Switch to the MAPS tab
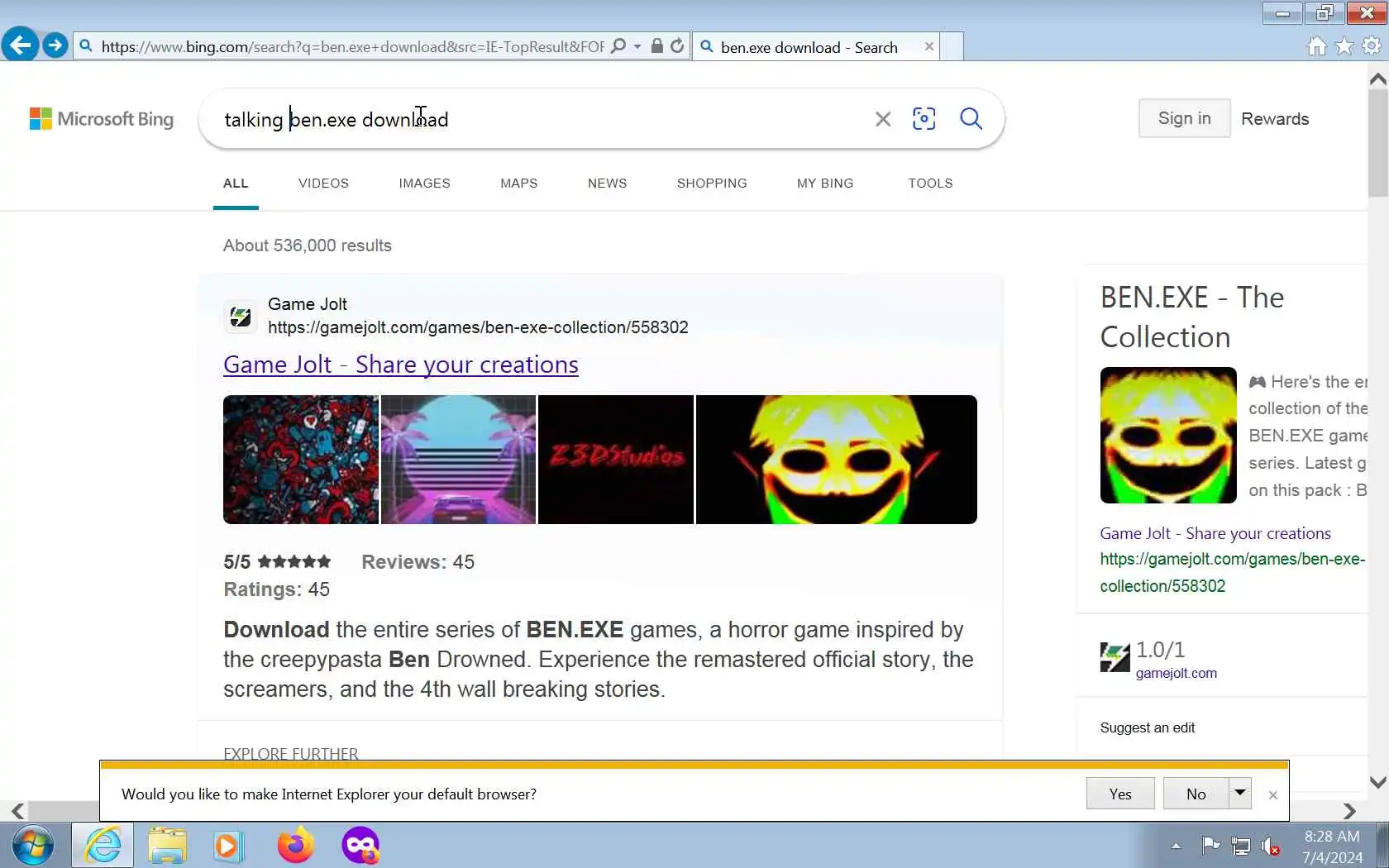This screenshot has height=868, width=1389. 518,184
